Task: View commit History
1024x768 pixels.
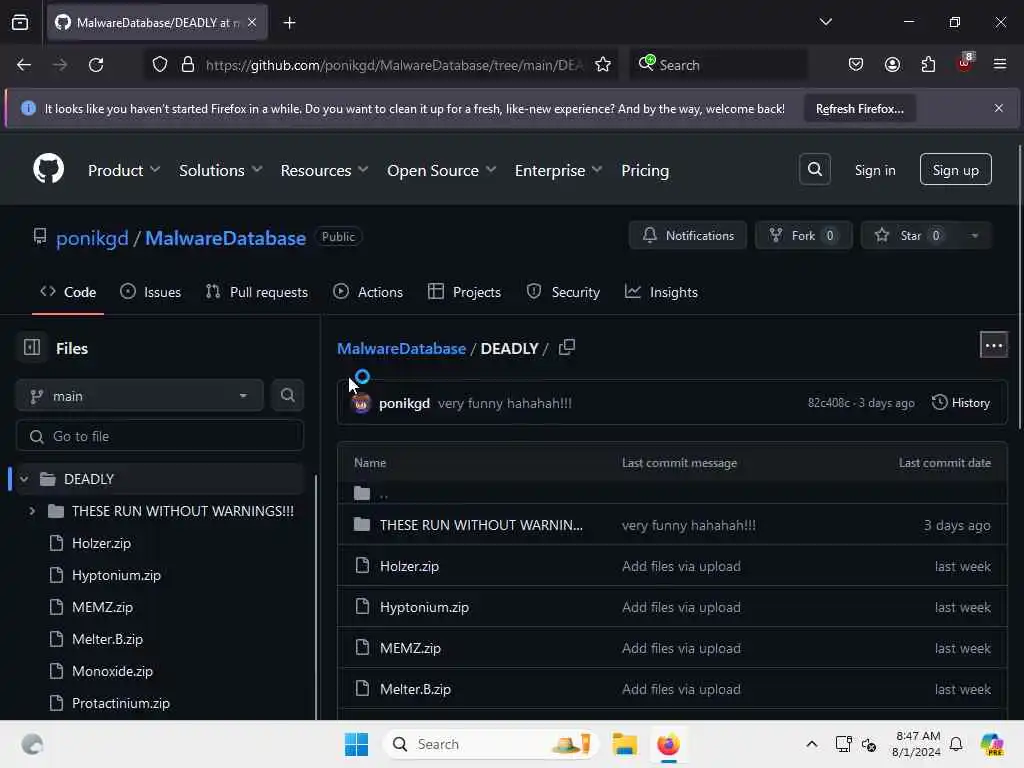Action: click(961, 403)
